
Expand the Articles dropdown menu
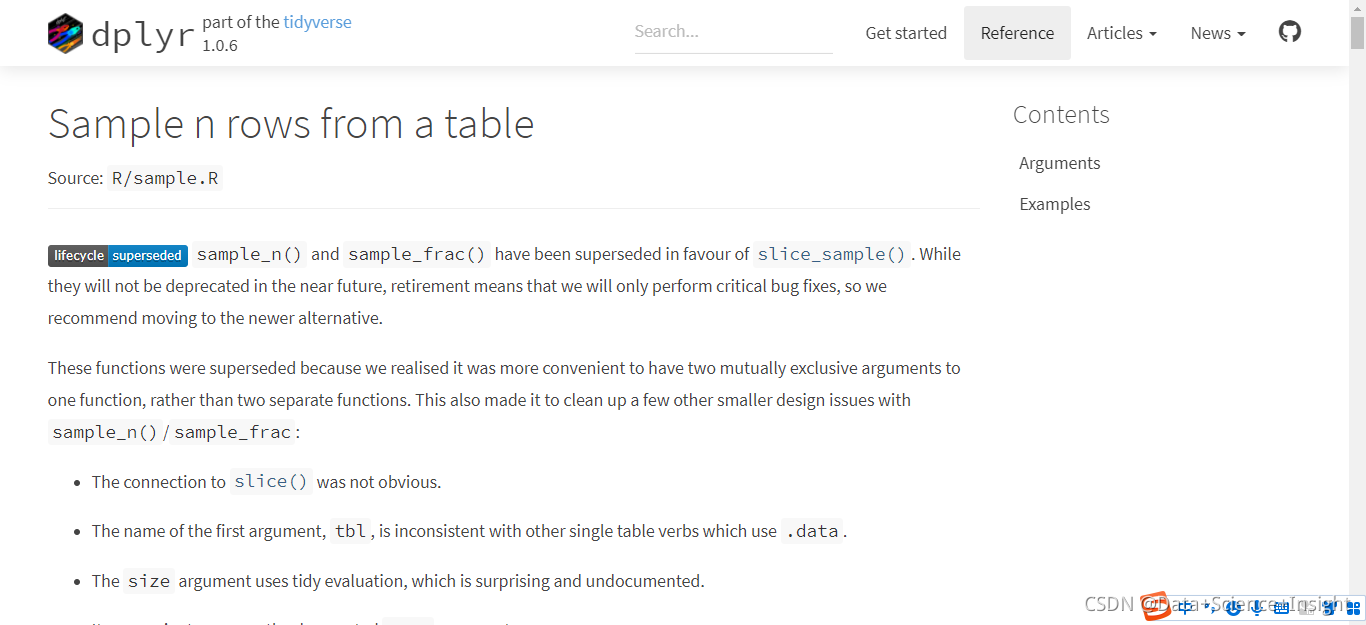1121,33
